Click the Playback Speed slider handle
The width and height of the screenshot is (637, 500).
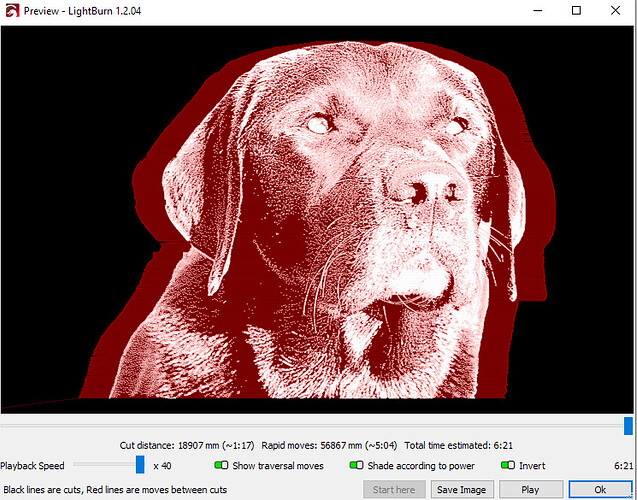[140, 464]
